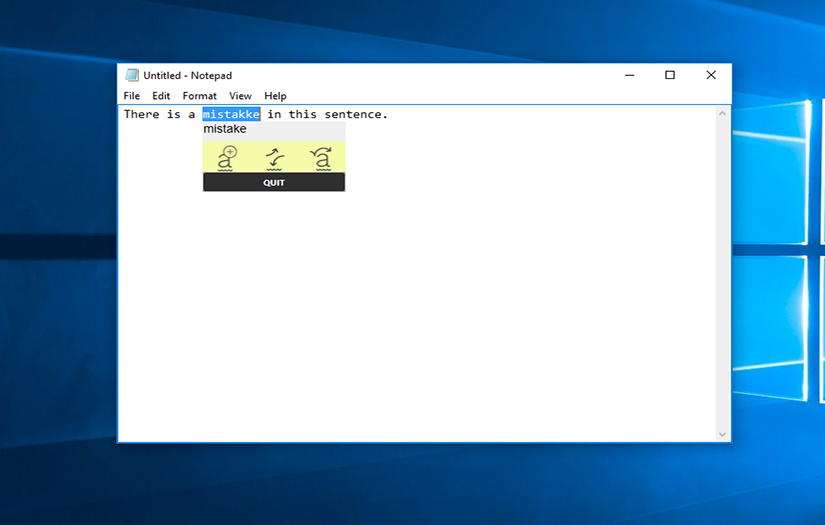This screenshot has width=825, height=525.
Task: Open the View menu
Action: tap(240, 96)
